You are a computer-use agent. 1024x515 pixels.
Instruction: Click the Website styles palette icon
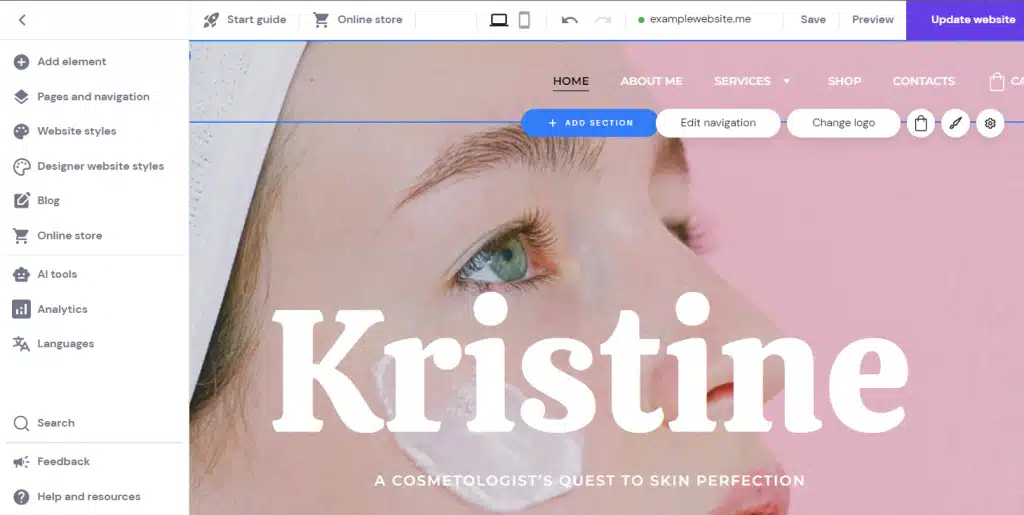pyautogui.click(x=21, y=131)
